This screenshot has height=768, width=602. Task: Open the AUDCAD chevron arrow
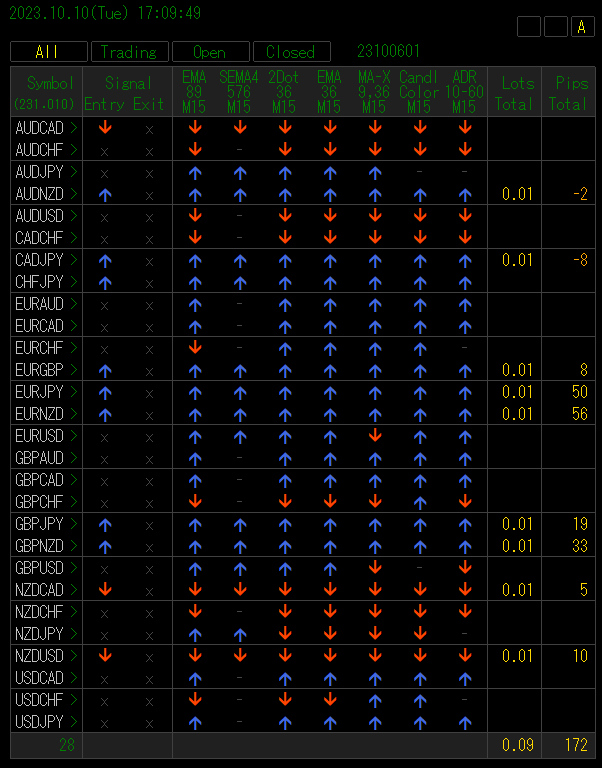pyautogui.click(x=74, y=128)
